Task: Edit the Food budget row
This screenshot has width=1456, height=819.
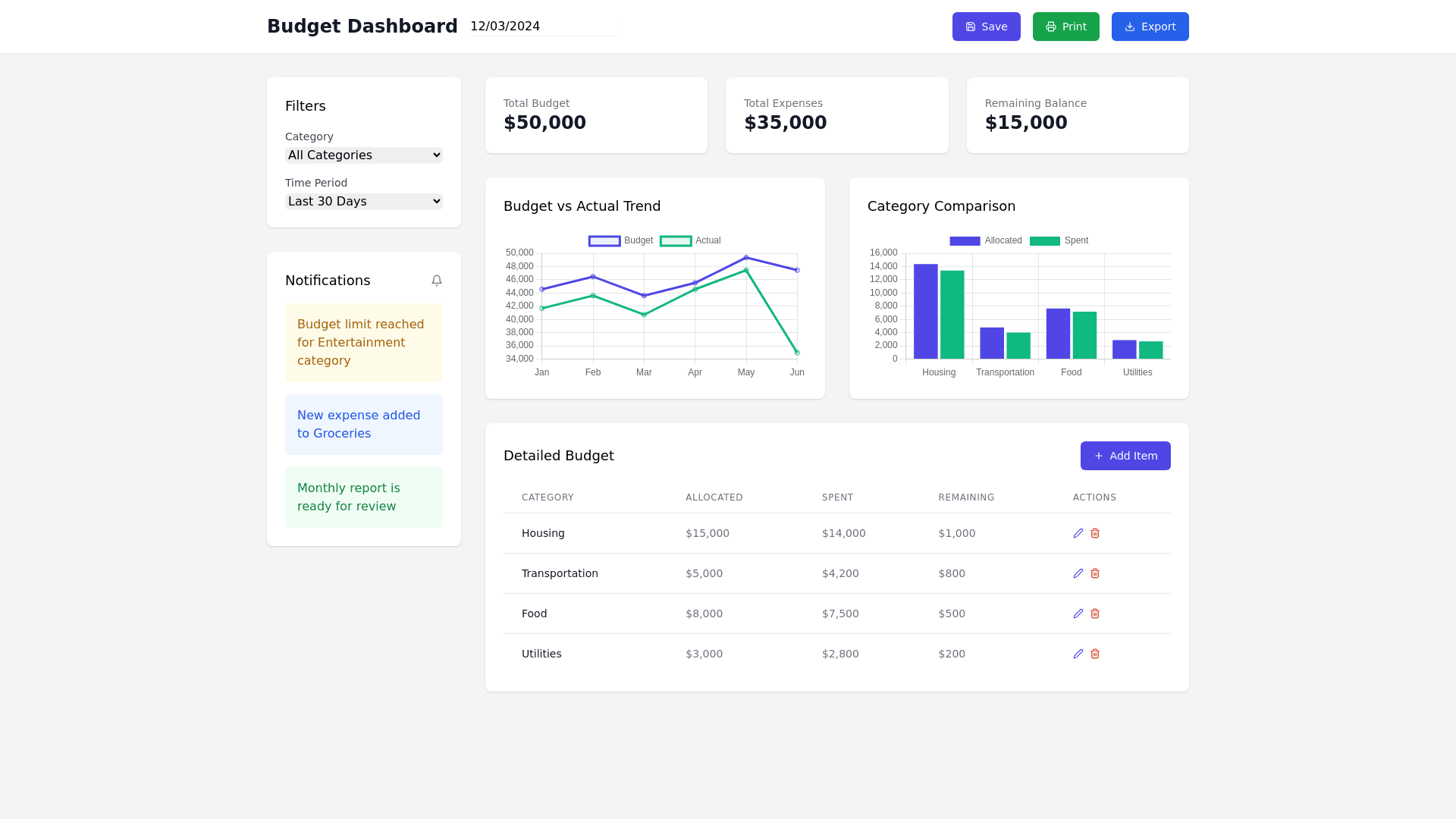Action: tap(1078, 613)
